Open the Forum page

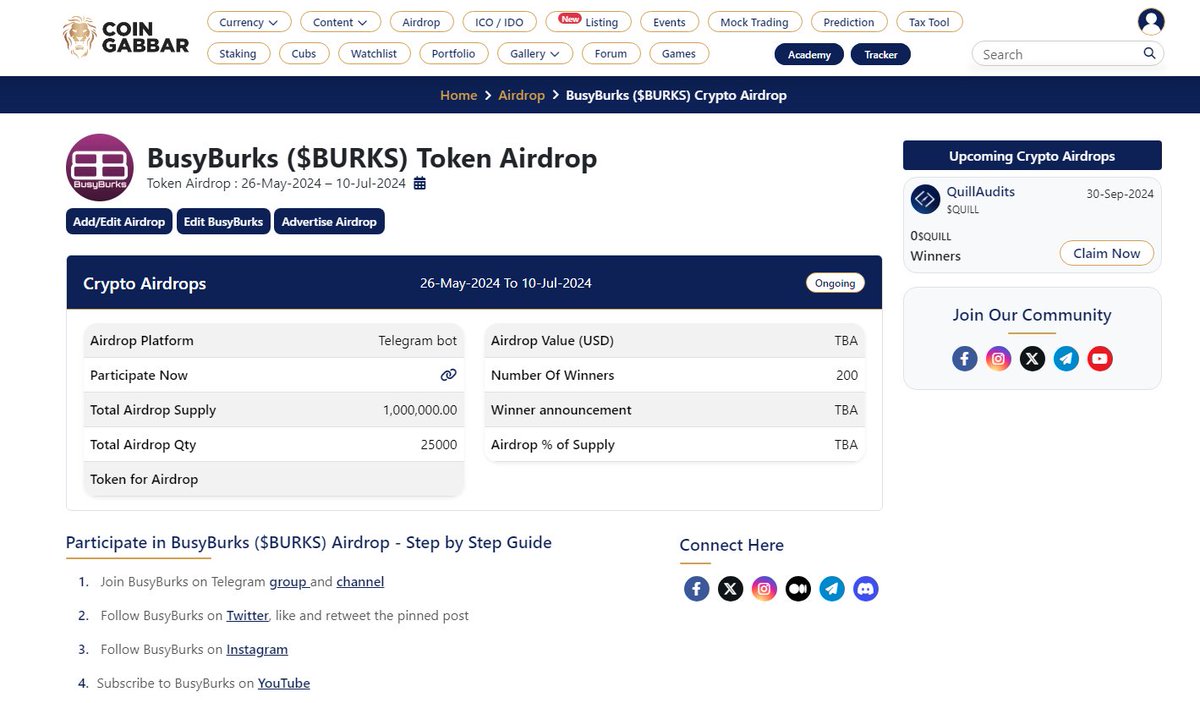coord(611,53)
